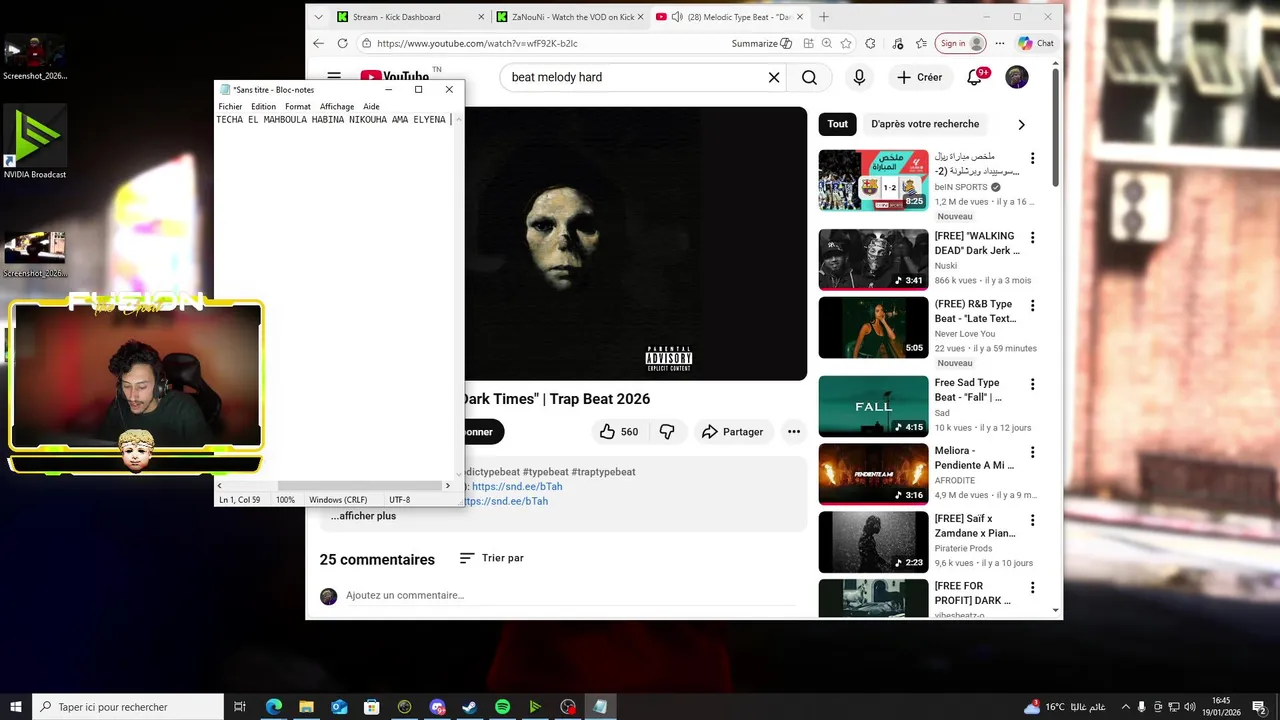Viewport: 1280px width, 720px height.
Task: Reload the YouTube page
Action: [x=342, y=43]
